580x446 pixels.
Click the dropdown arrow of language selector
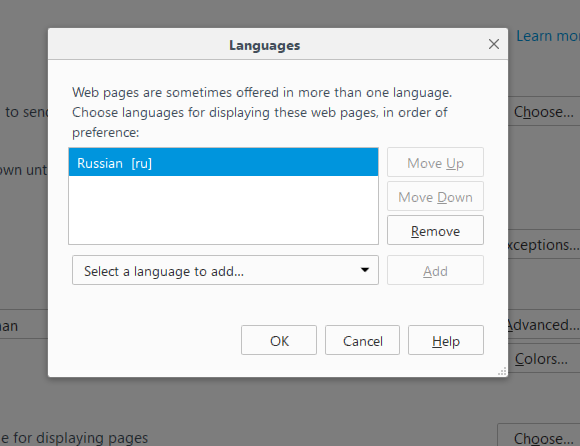[x=365, y=270]
